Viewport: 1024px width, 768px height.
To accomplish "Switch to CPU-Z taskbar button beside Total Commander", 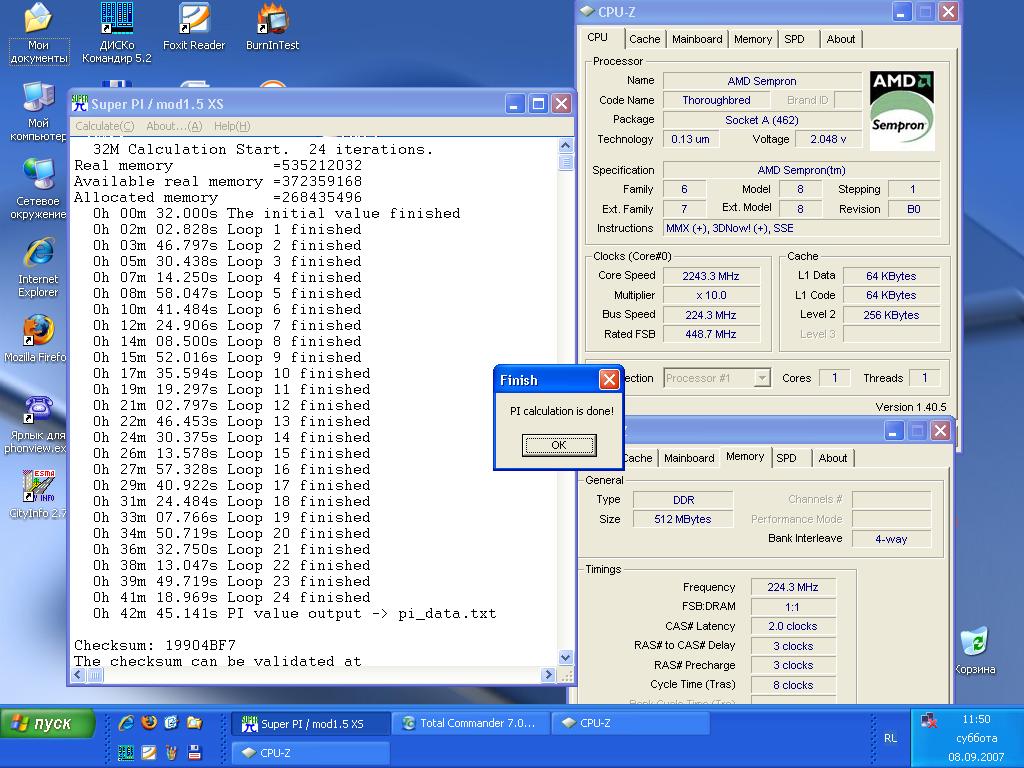I will [631, 724].
